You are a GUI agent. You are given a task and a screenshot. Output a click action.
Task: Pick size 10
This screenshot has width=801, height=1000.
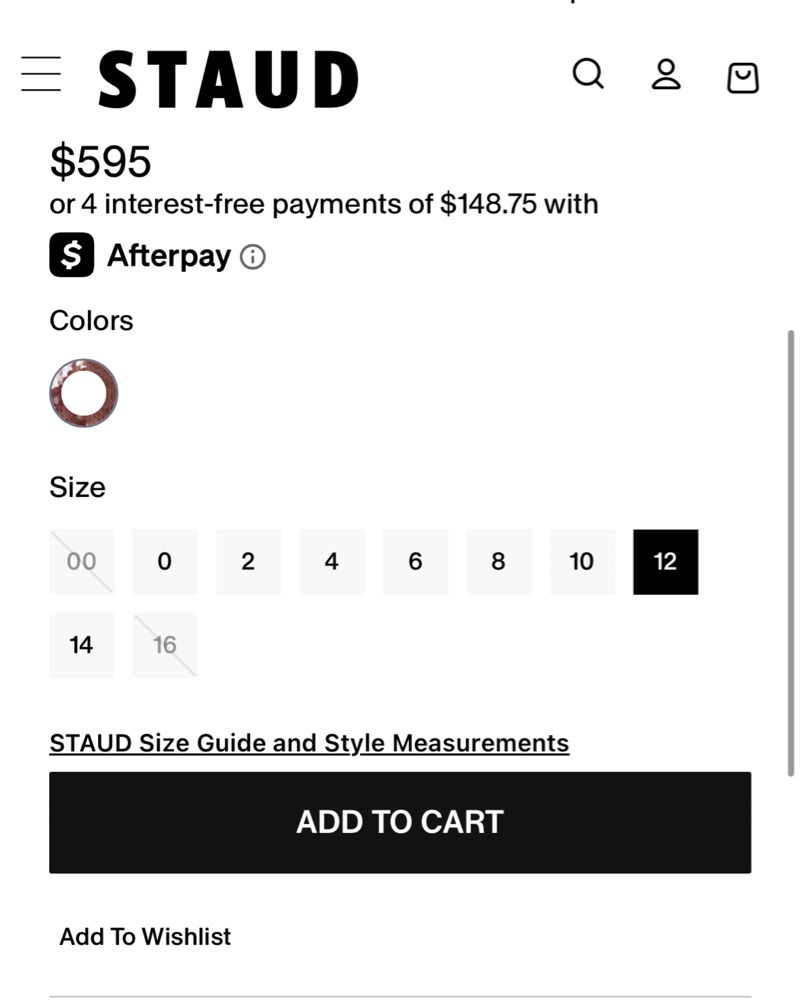click(582, 562)
